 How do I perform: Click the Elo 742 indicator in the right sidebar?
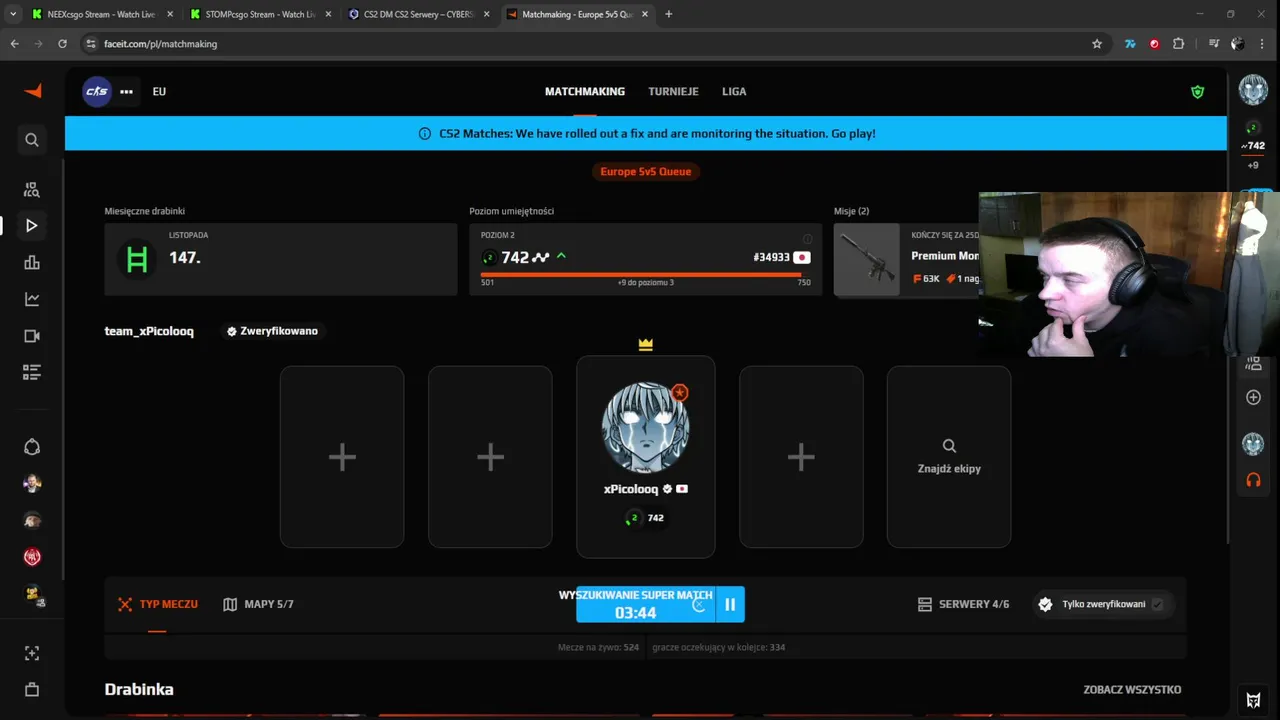tap(1253, 146)
